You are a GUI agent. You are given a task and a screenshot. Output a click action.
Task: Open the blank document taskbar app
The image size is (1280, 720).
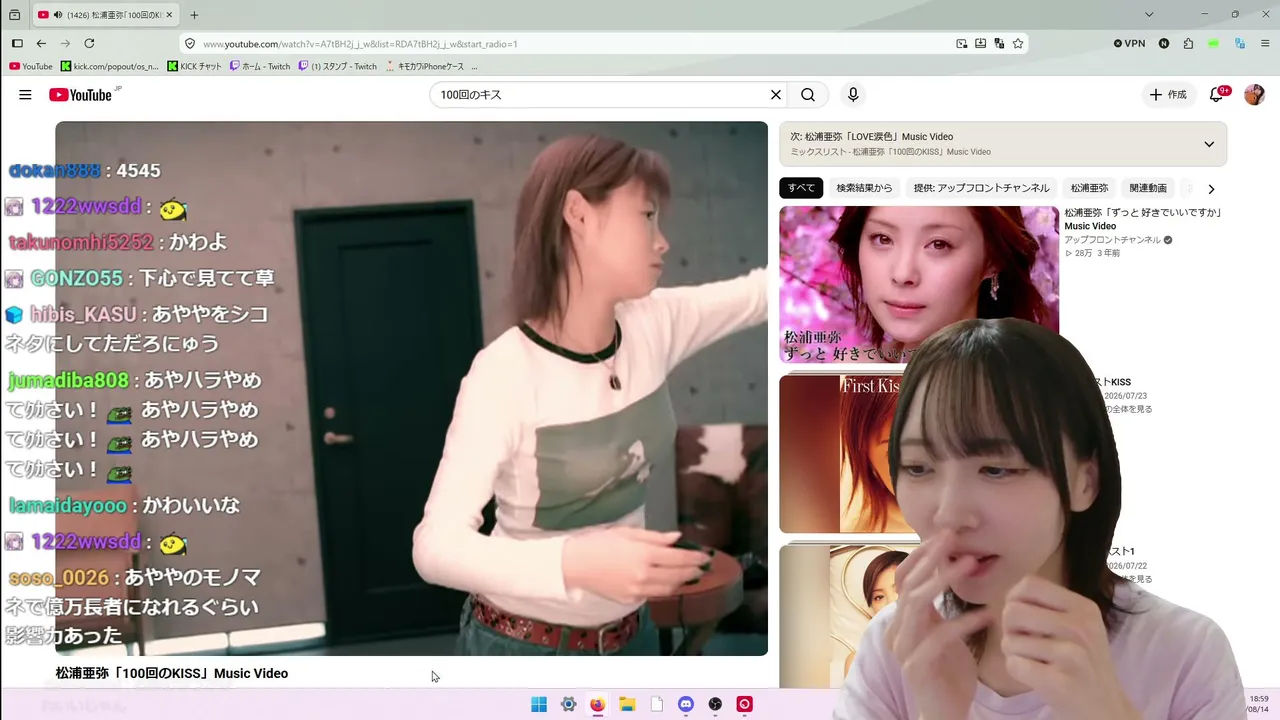coord(657,704)
